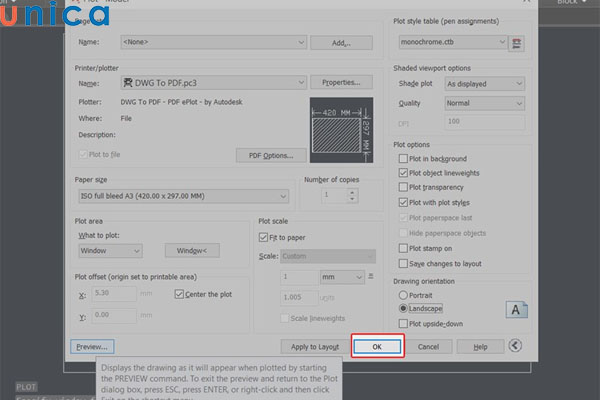
Task: Open the printer/plotter Name dropdown
Action: click(x=212, y=82)
